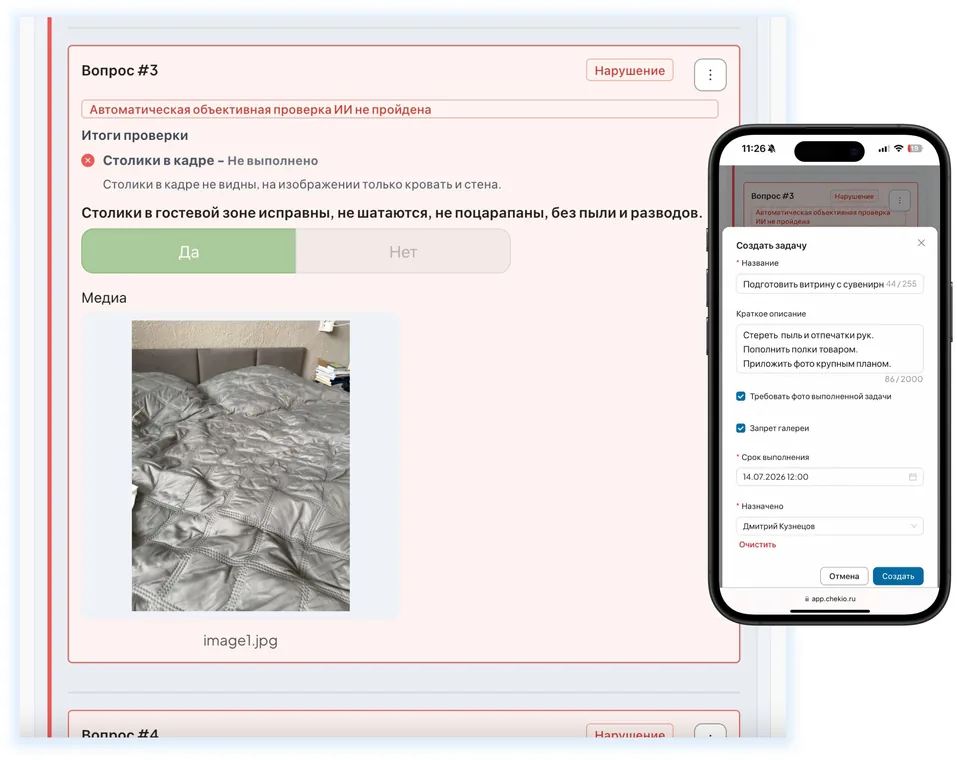The height and width of the screenshot is (760, 957).
Task: Open the image1.jpg bed photo thumbnail
Action: [x=240, y=465]
